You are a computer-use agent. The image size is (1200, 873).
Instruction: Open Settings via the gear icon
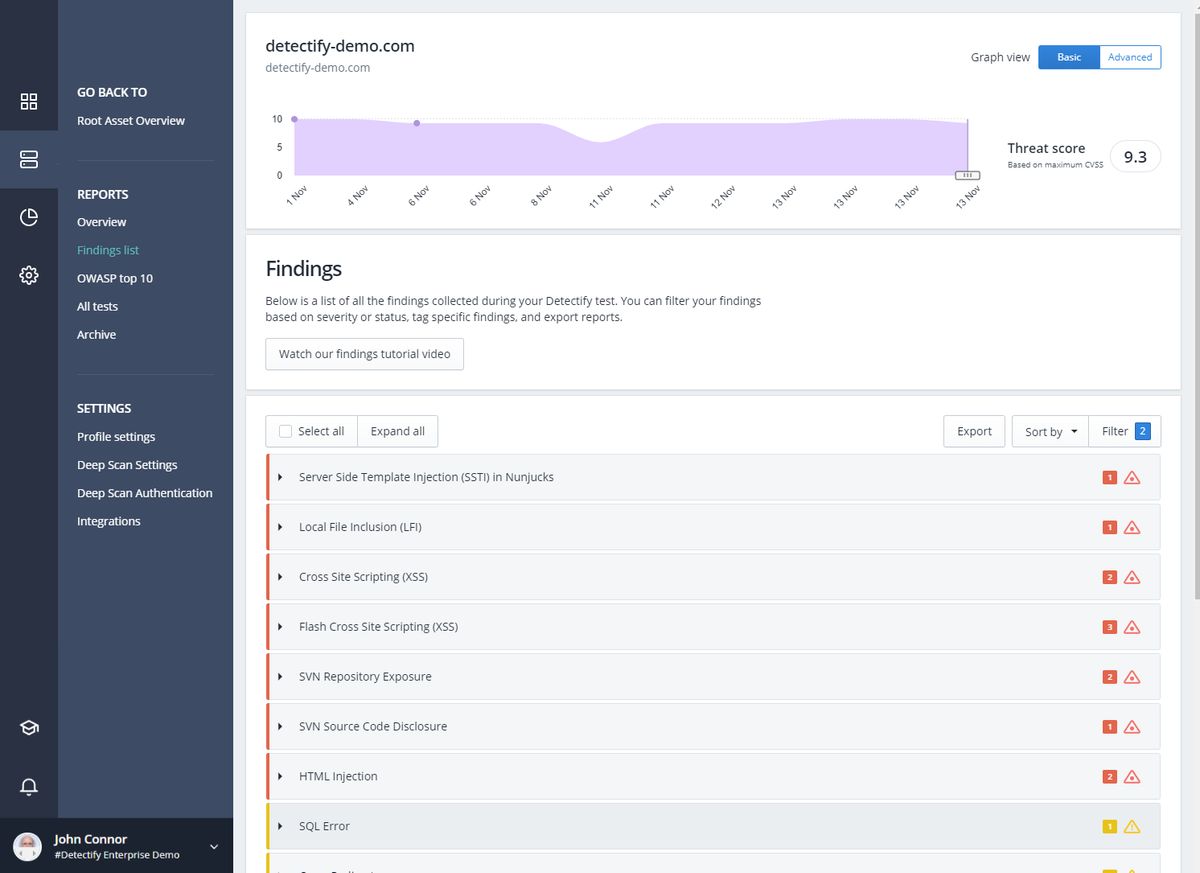29,275
